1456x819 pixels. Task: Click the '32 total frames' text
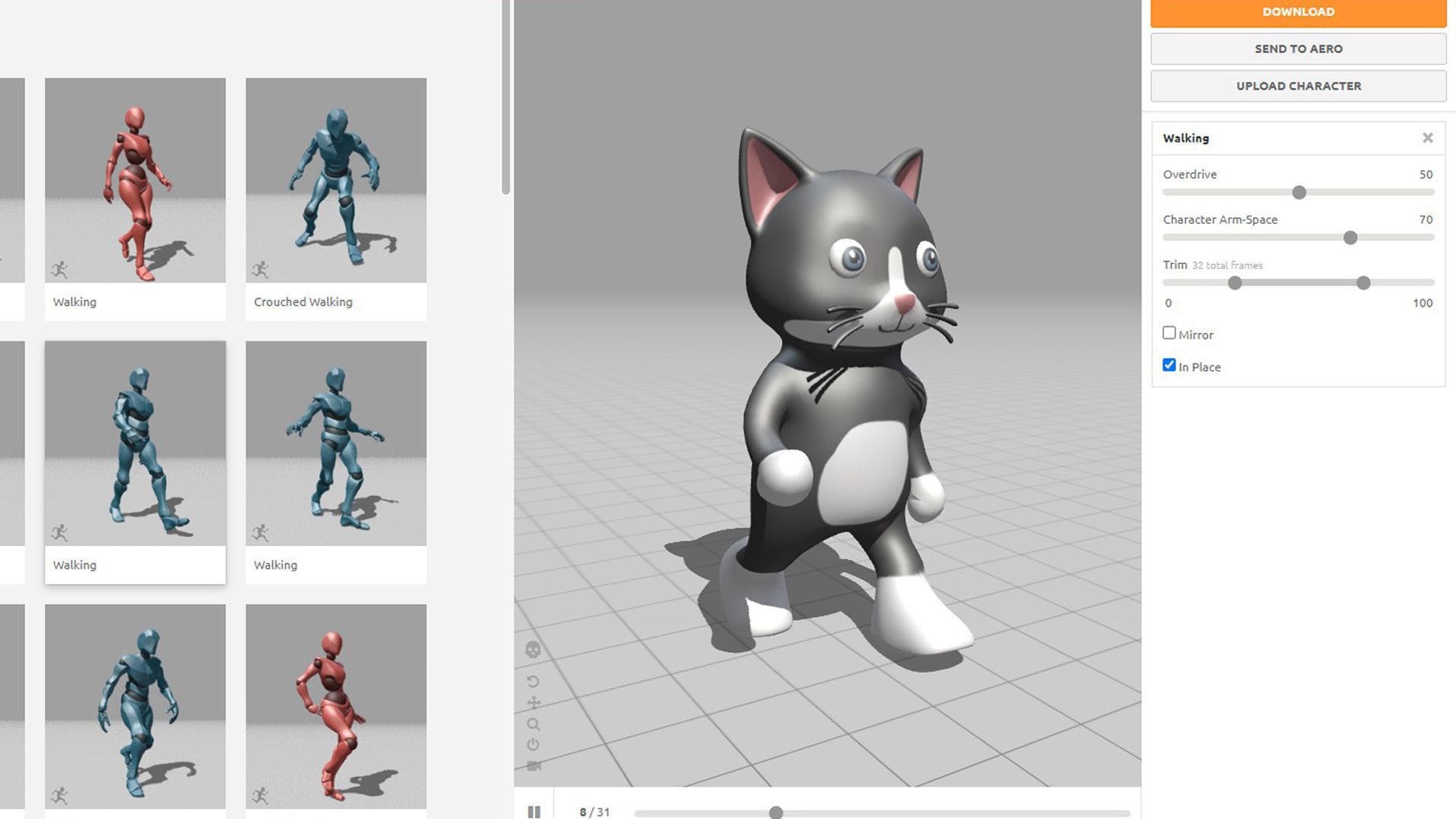point(1227,265)
